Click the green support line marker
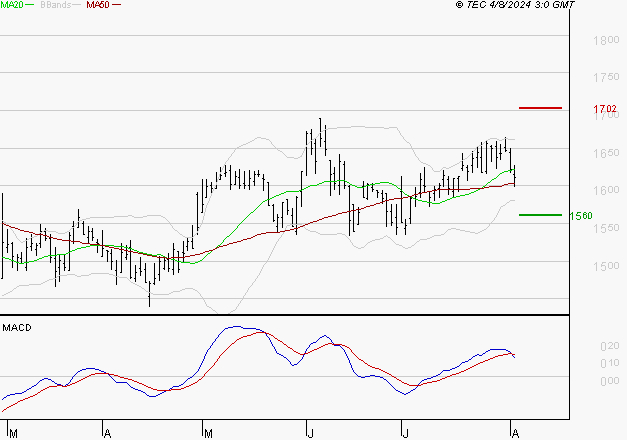The image size is (627, 440). click(540, 215)
